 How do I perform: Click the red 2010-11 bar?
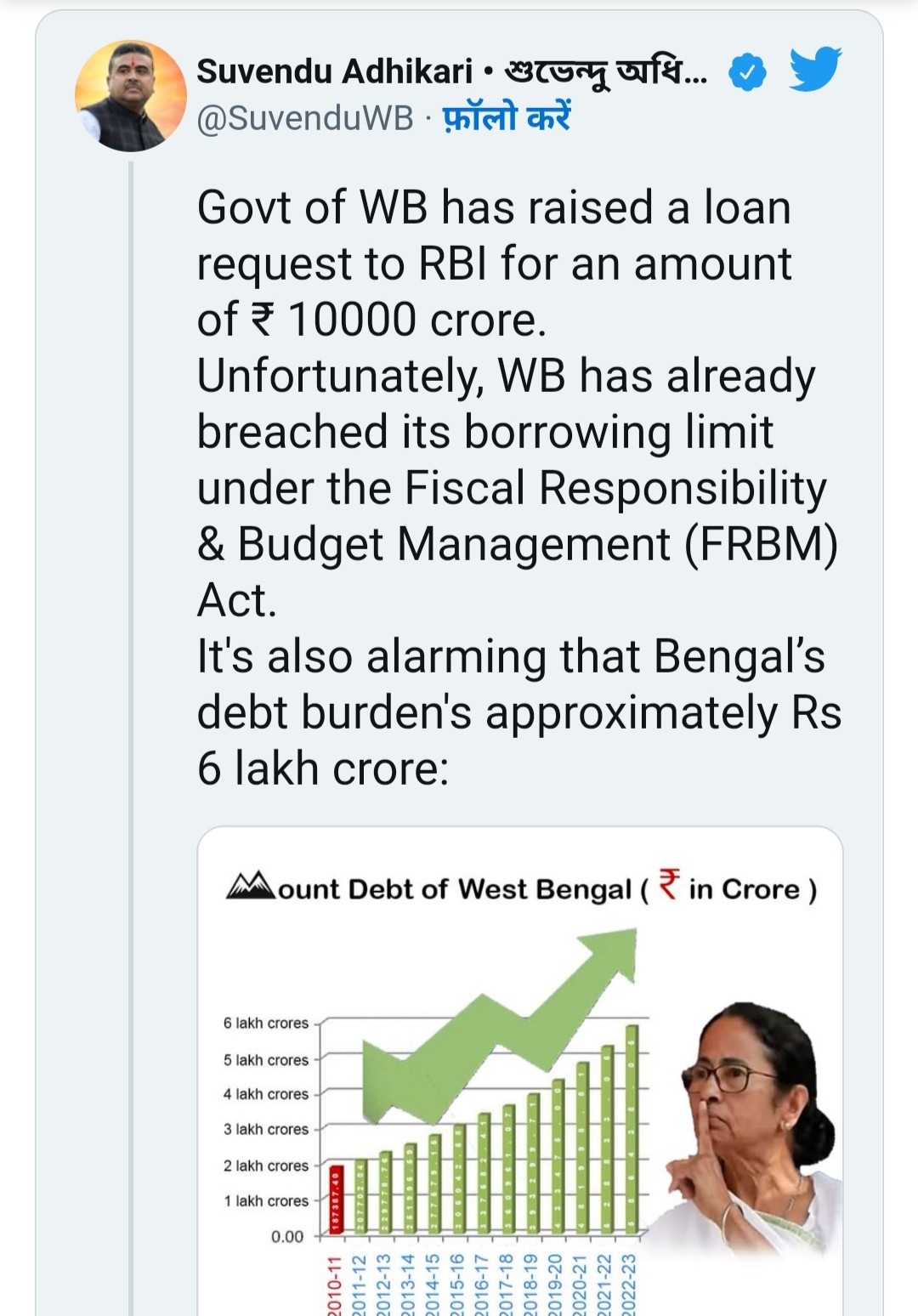click(x=336, y=1199)
